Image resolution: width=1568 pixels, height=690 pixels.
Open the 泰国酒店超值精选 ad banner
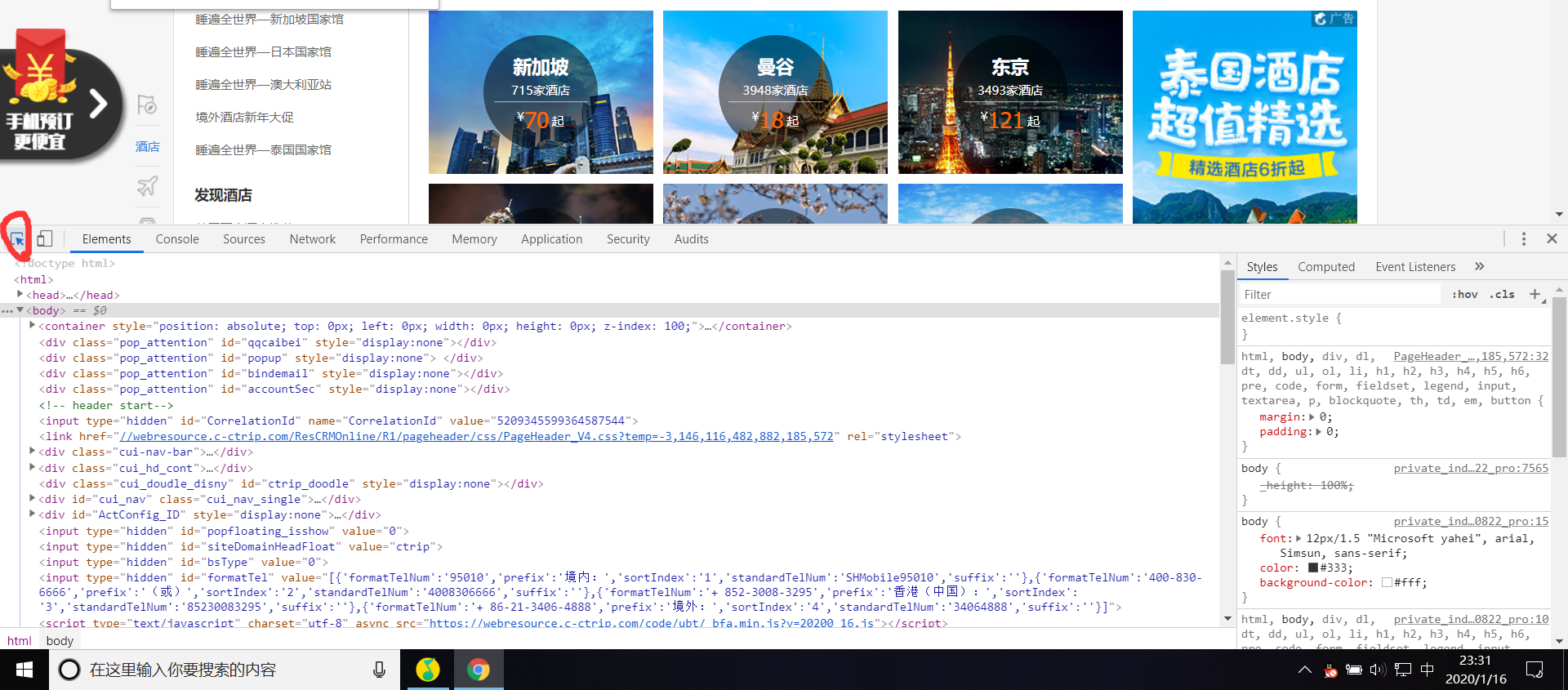[x=1245, y=117]
